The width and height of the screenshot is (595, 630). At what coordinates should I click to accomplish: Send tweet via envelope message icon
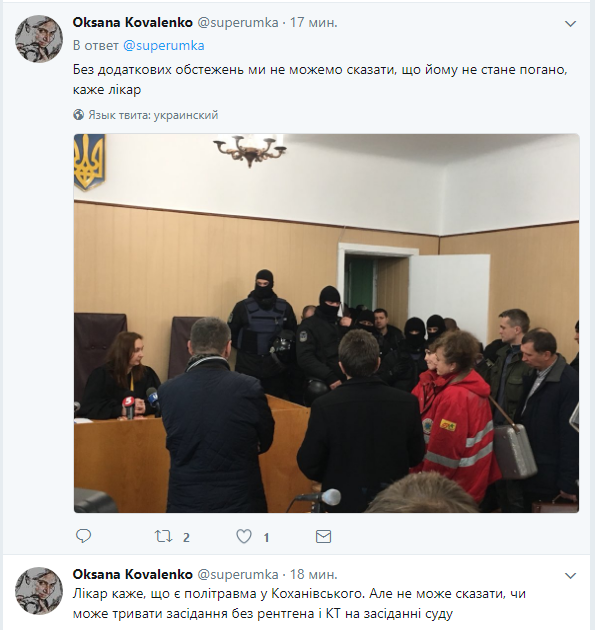pos(323,536)
